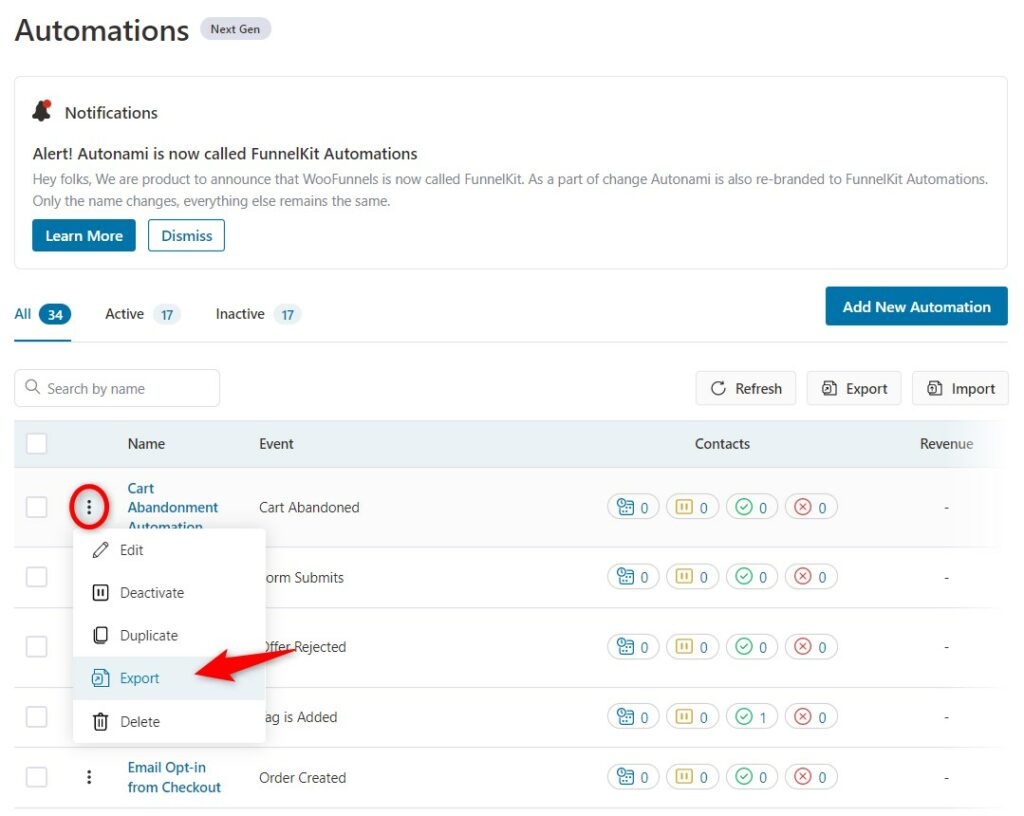Image resolution: width=1024 pixels, height=816 pixels.
Task: Click paused contacts badge in Tag is Added row
Action: pyautogui.click(x=692, y=717)
